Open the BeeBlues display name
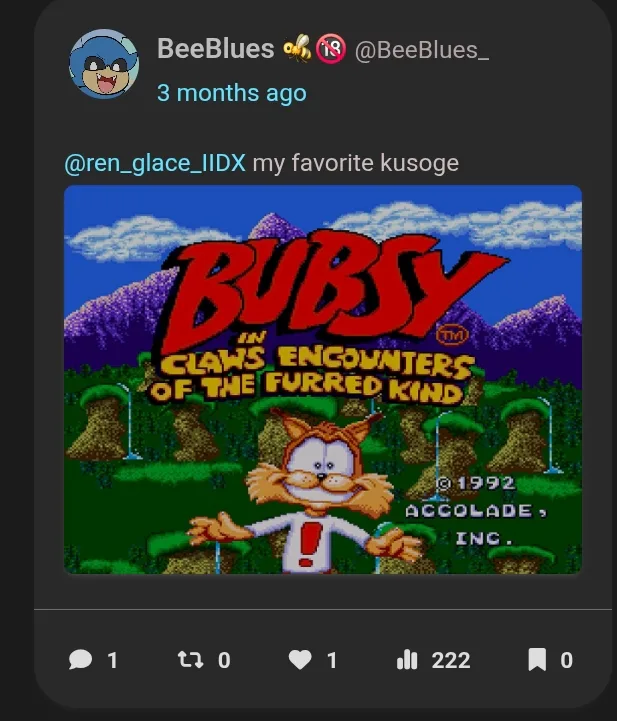617x721 pixels. (x=216, y=48)
